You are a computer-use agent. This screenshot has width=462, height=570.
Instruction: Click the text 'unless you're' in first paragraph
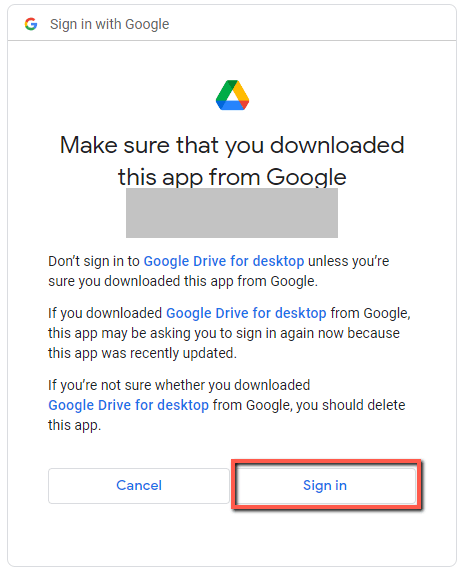pos(349,261)
